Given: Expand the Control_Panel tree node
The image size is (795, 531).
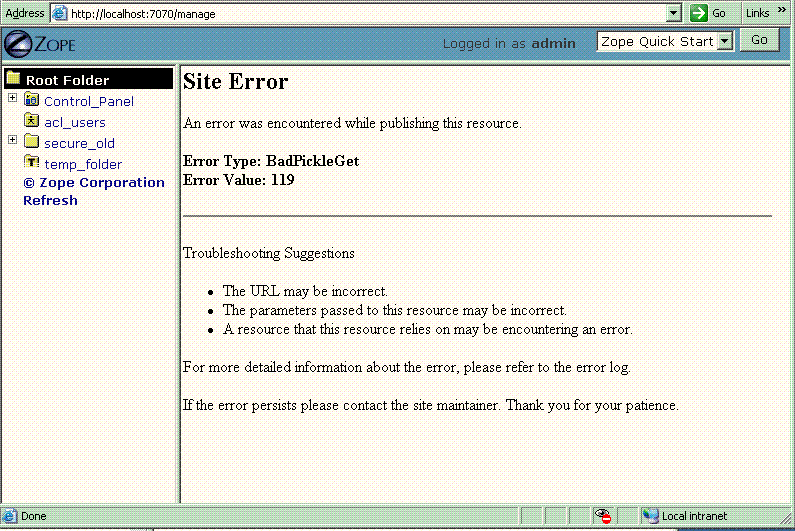Looking at the screenshot, I should 12,98.
